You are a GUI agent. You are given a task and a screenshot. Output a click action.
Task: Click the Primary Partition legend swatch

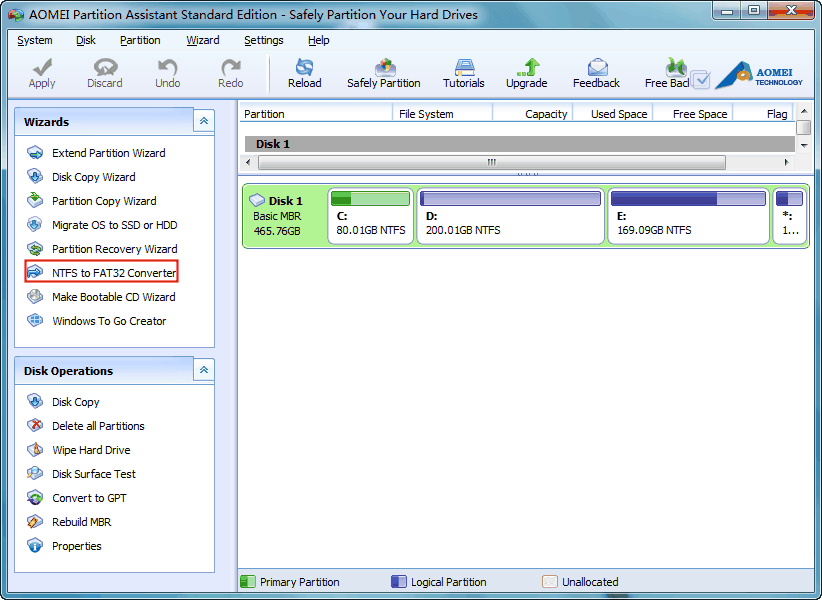pyautogui.click(x=247, y=582)
